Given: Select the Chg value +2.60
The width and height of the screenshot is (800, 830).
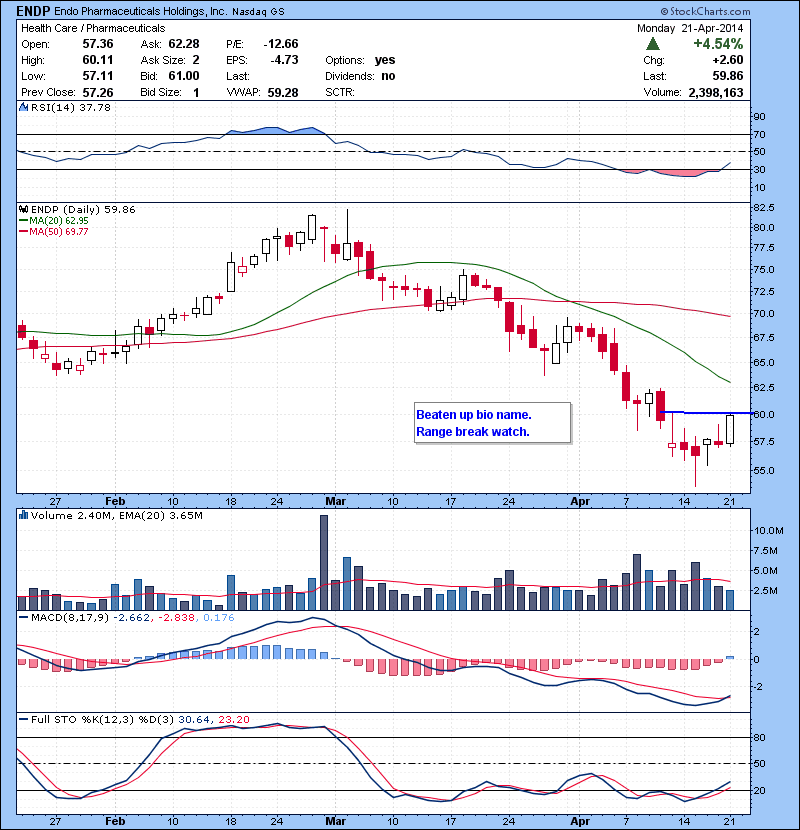Looking at the screenshot, I should (x=727, y=60).
